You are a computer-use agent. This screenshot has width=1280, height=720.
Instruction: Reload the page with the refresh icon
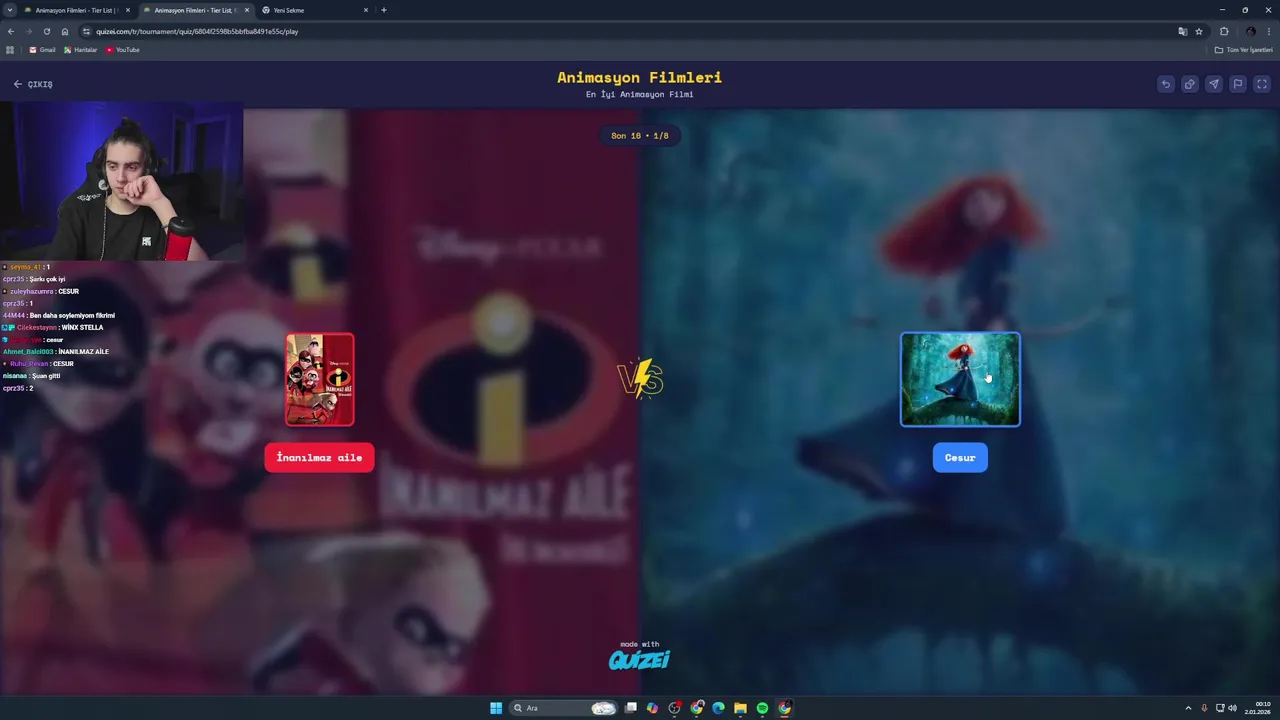point(46,31)
